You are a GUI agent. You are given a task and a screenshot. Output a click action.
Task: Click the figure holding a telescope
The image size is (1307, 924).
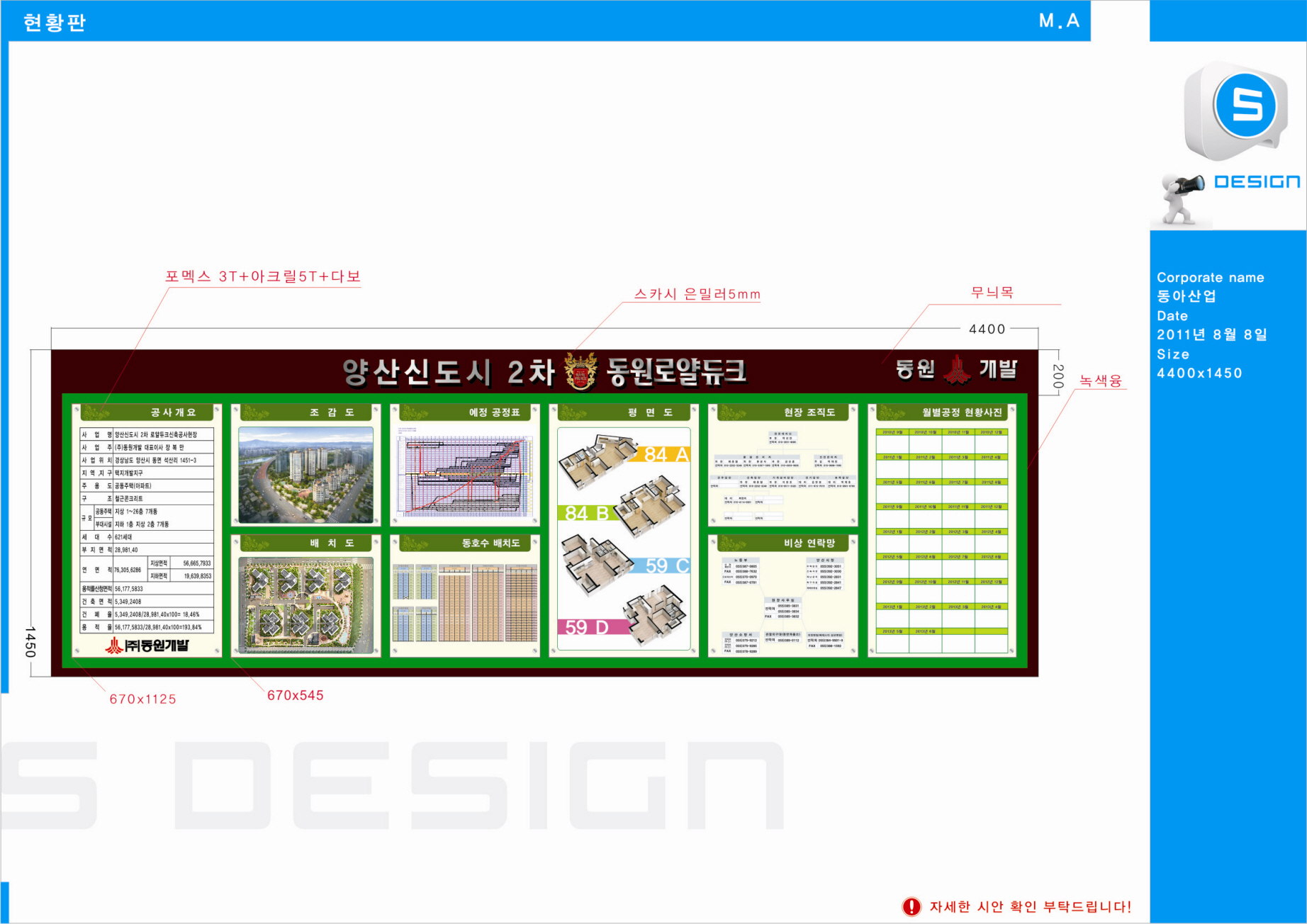(x=1182, y=198)
